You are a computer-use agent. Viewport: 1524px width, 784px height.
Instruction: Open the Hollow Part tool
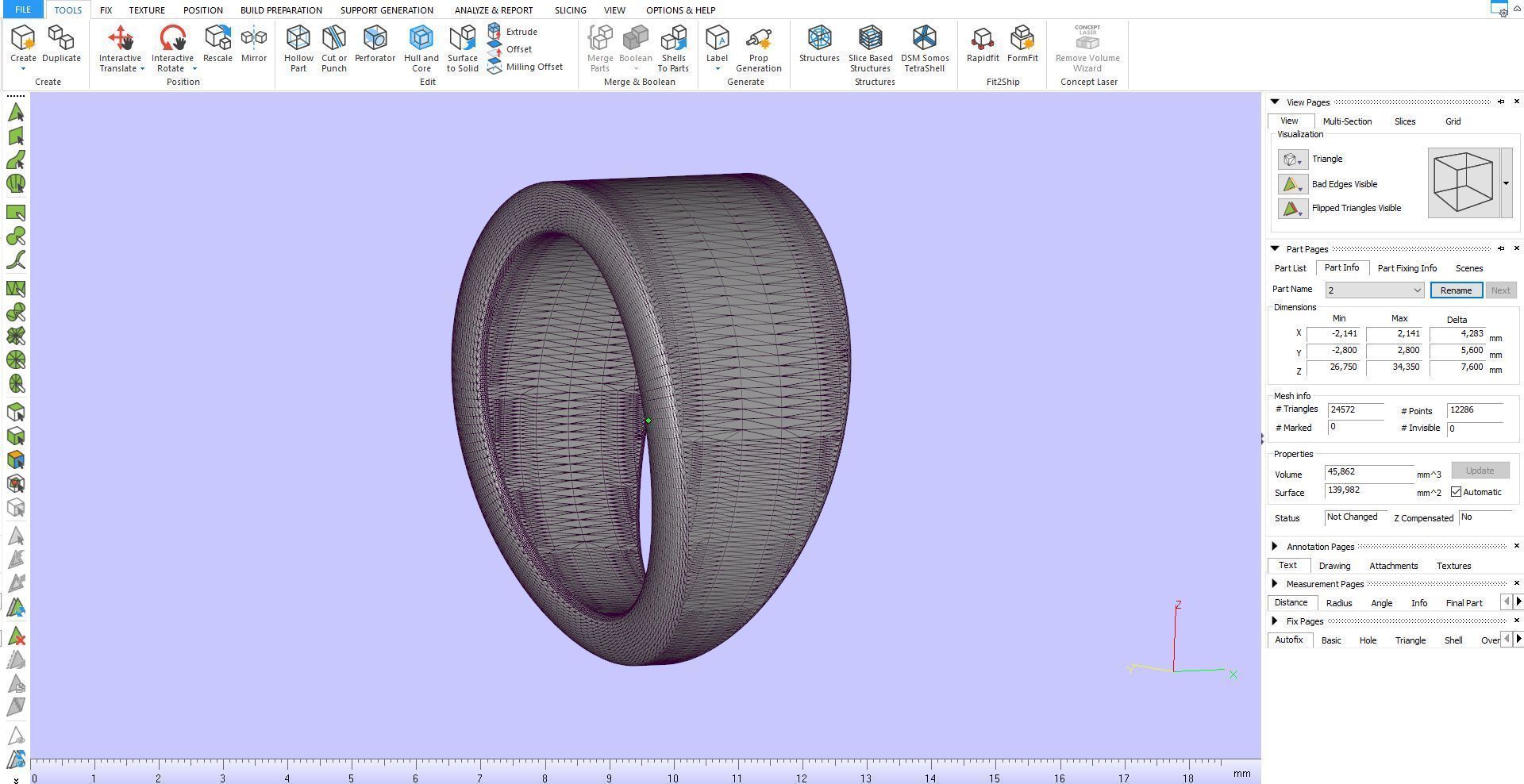click(x=298, y=37)
